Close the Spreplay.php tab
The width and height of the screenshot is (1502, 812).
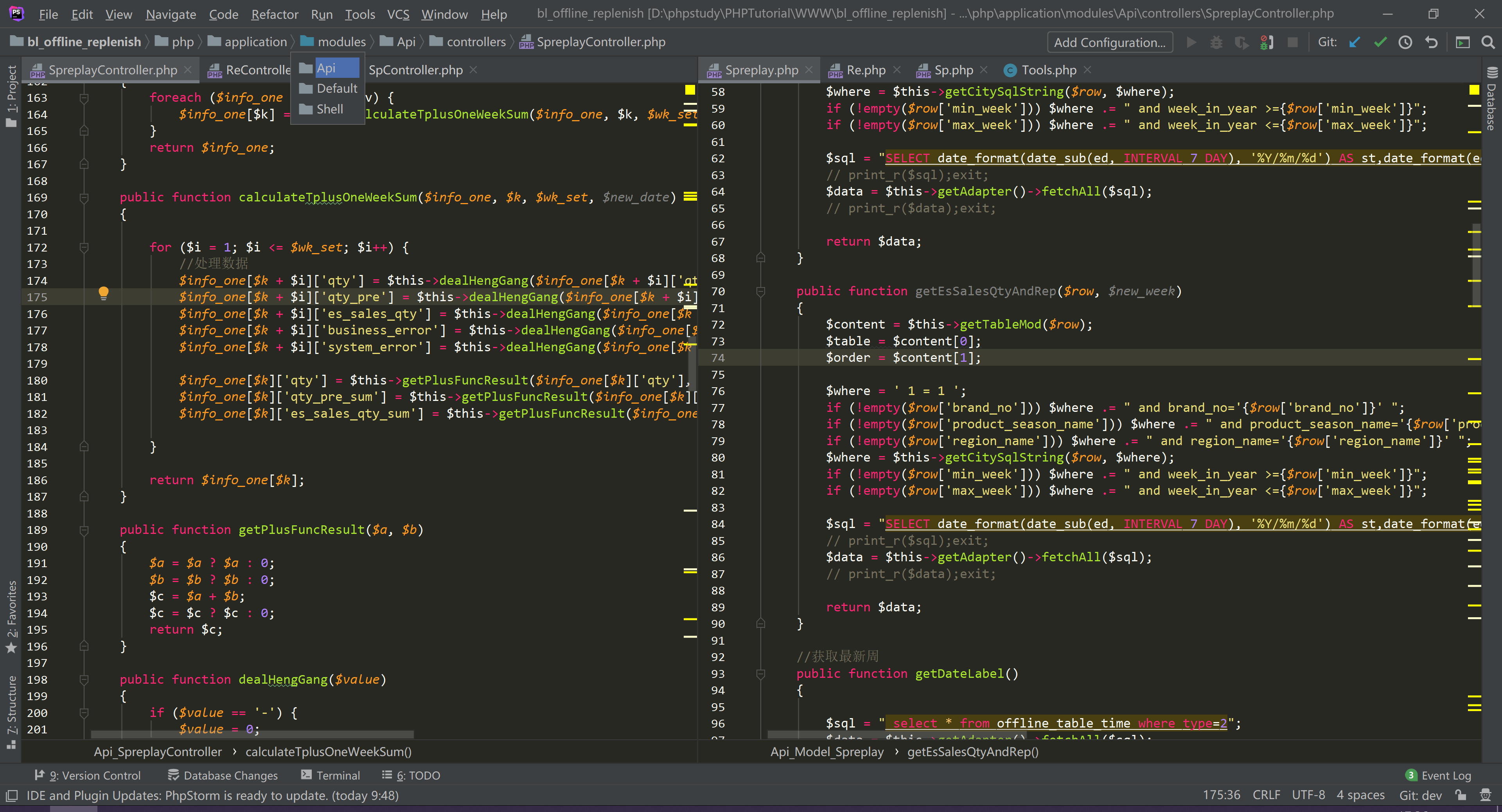(x=809, y=70)
